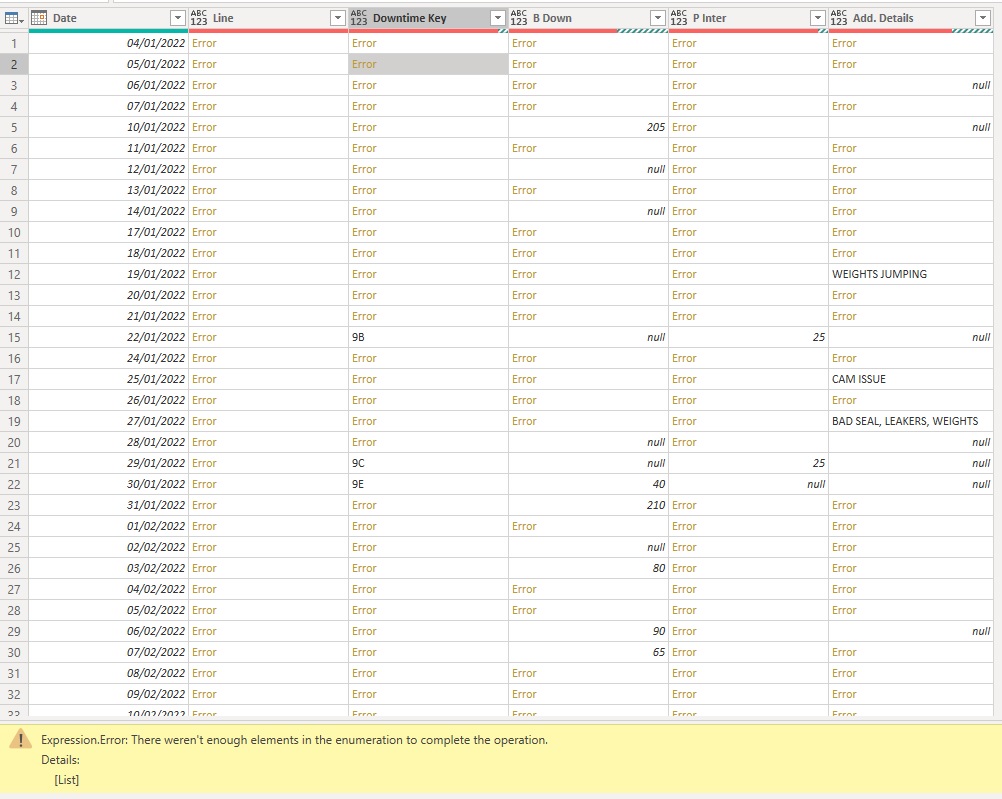The height and width of the screenshot is (799, 1002).
Task: Click the BAD SEAL, LEAKERS, WEIGHTS cell
Action: 911,421
